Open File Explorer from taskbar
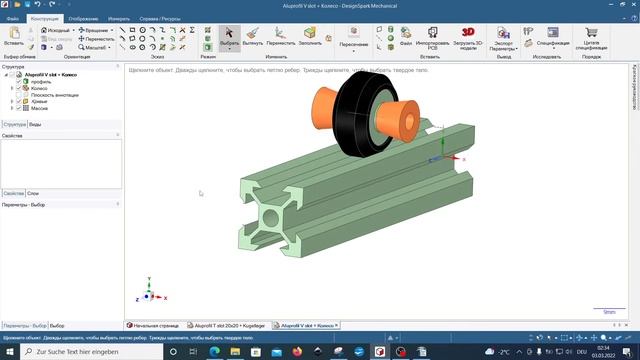The height and width of the screenshot is (360, 640). pos(235,351)
